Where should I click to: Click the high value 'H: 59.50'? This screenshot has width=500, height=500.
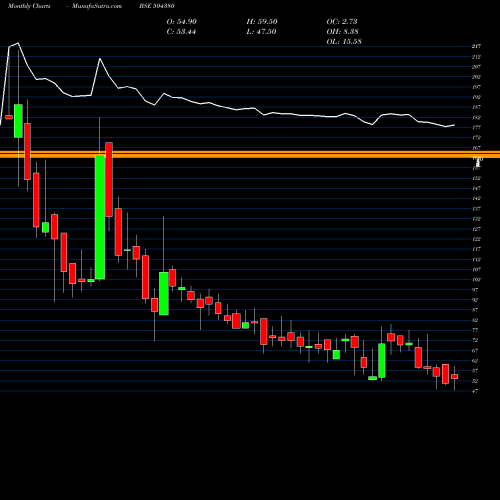[x=262, y=22]
